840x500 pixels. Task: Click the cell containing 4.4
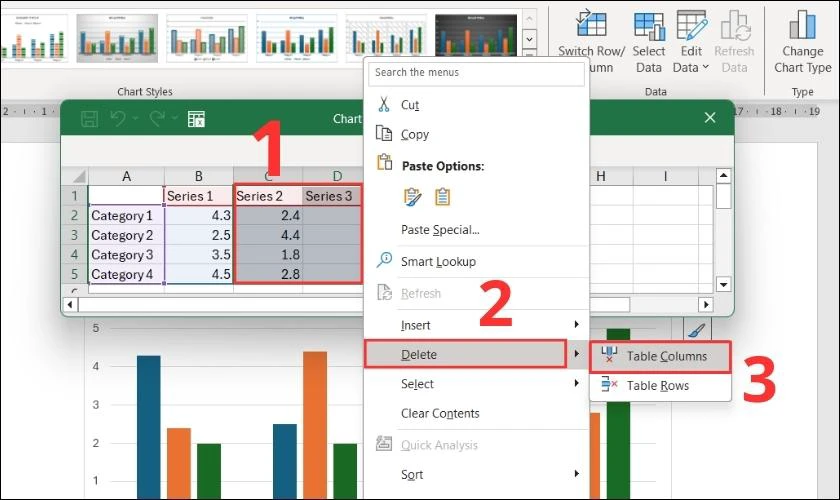(x=268, y=235)
